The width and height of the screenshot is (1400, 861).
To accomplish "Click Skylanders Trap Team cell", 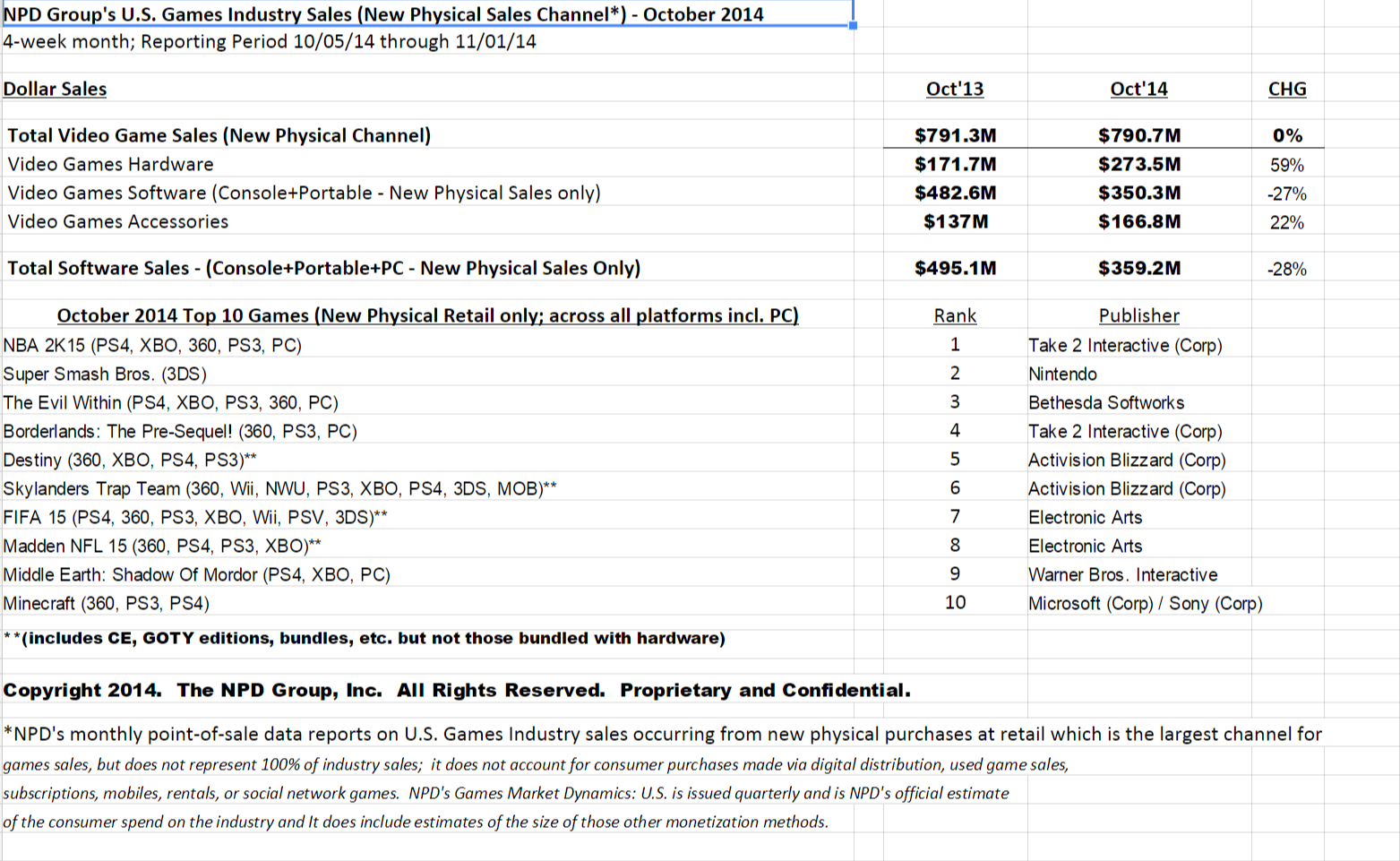I will point(279,488).
